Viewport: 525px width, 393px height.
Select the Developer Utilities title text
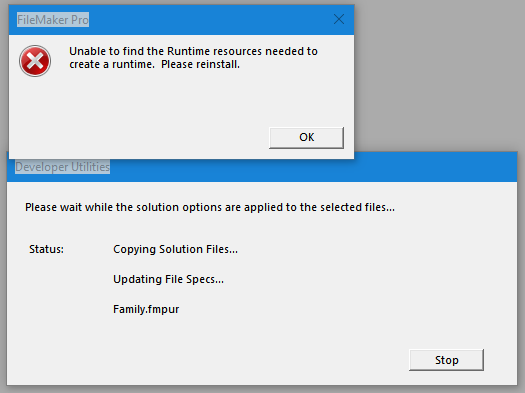click(63, 167)
